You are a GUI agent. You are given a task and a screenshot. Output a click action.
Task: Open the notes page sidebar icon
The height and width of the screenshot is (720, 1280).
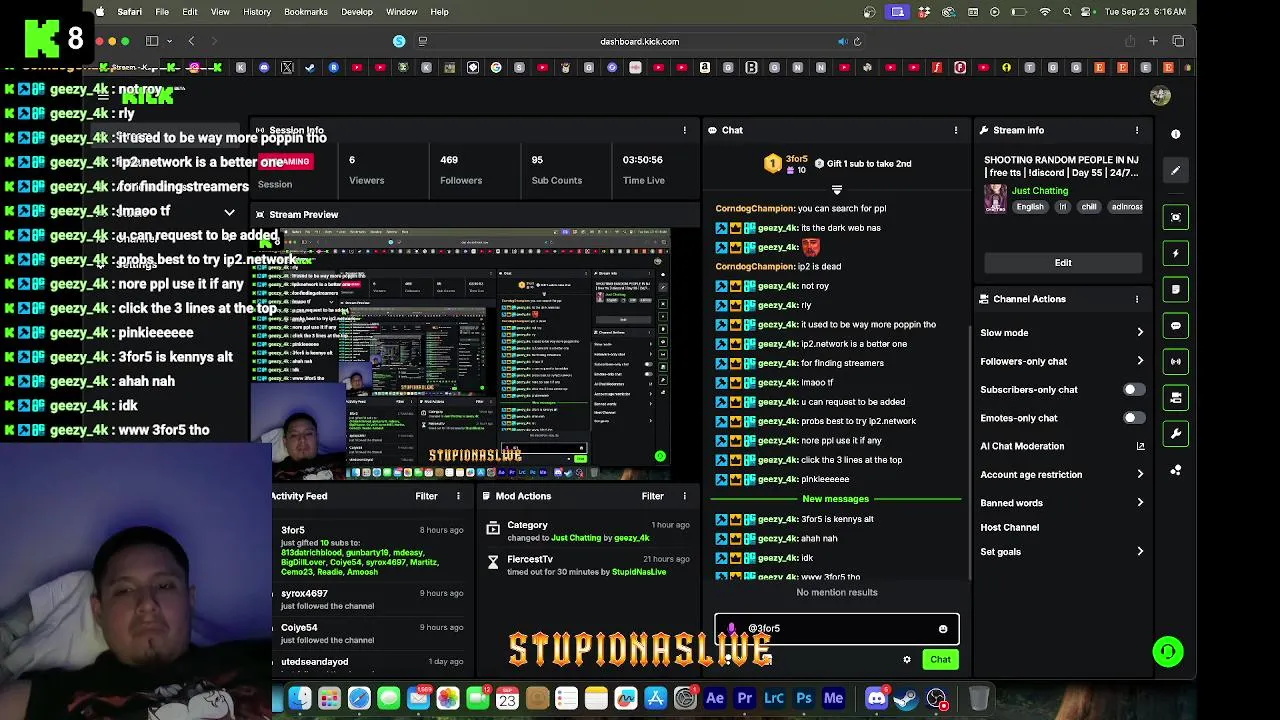(1176, 289)
